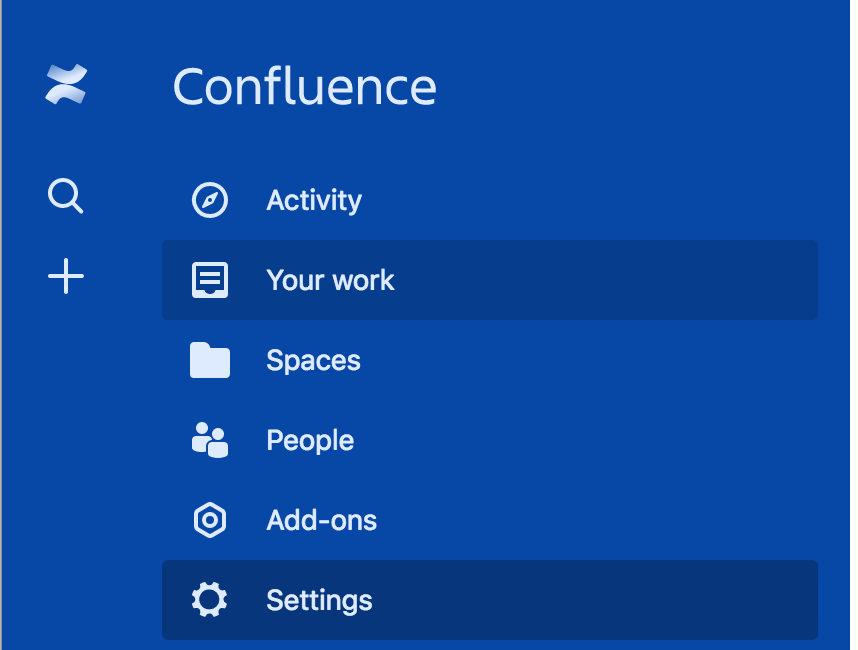The width and height of the screenshot is (858, 650).
Task: Open the People directory
Action: 490,440
